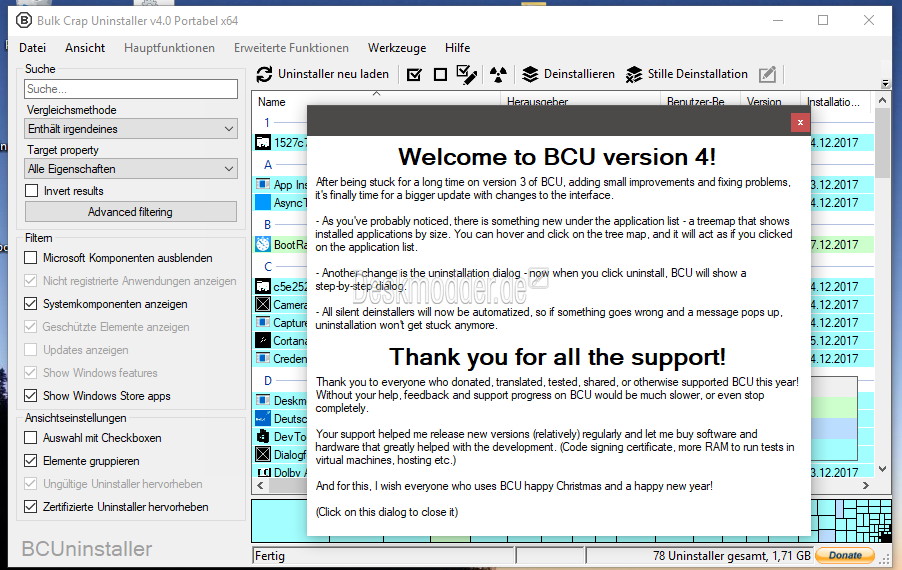Toggle Show Windows Store apps checkbox

pyautogui.click(x=30, y=396)
